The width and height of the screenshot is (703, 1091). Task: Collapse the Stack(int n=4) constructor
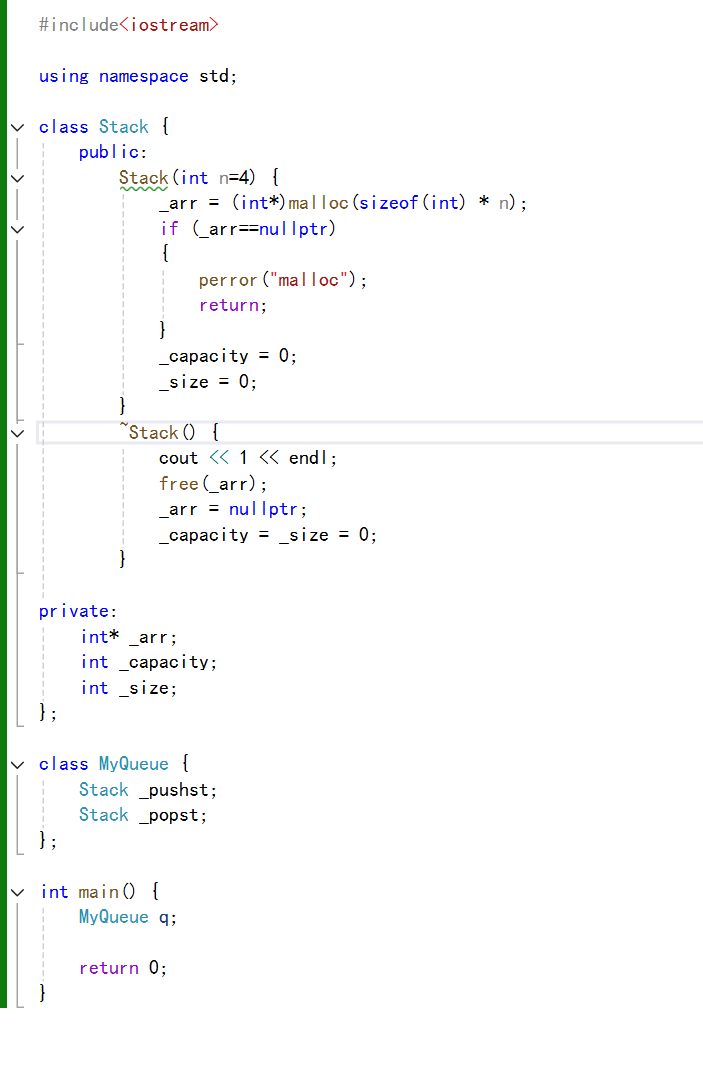pos(17,178)
